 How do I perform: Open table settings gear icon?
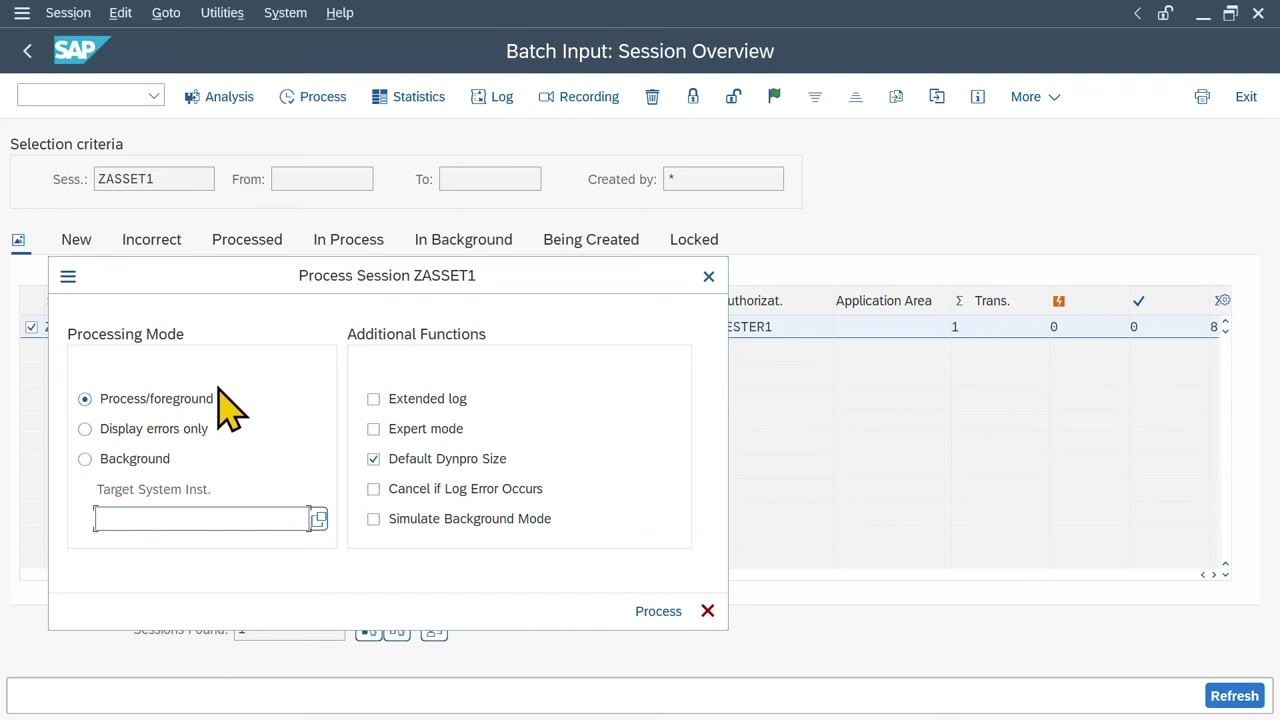(x=1222, y=300)
